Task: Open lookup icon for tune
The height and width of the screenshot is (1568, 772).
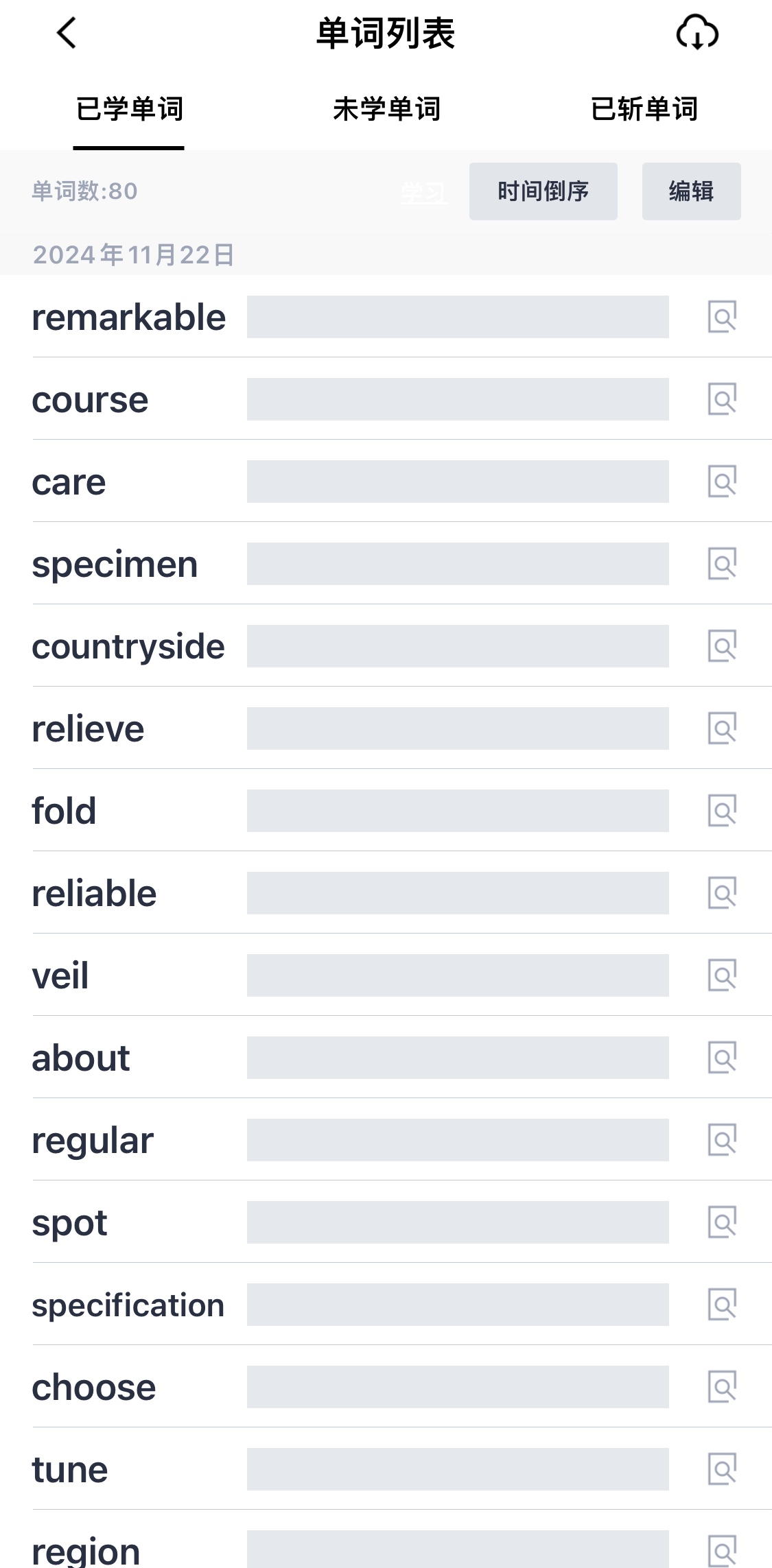Action: click(722, 1469)
